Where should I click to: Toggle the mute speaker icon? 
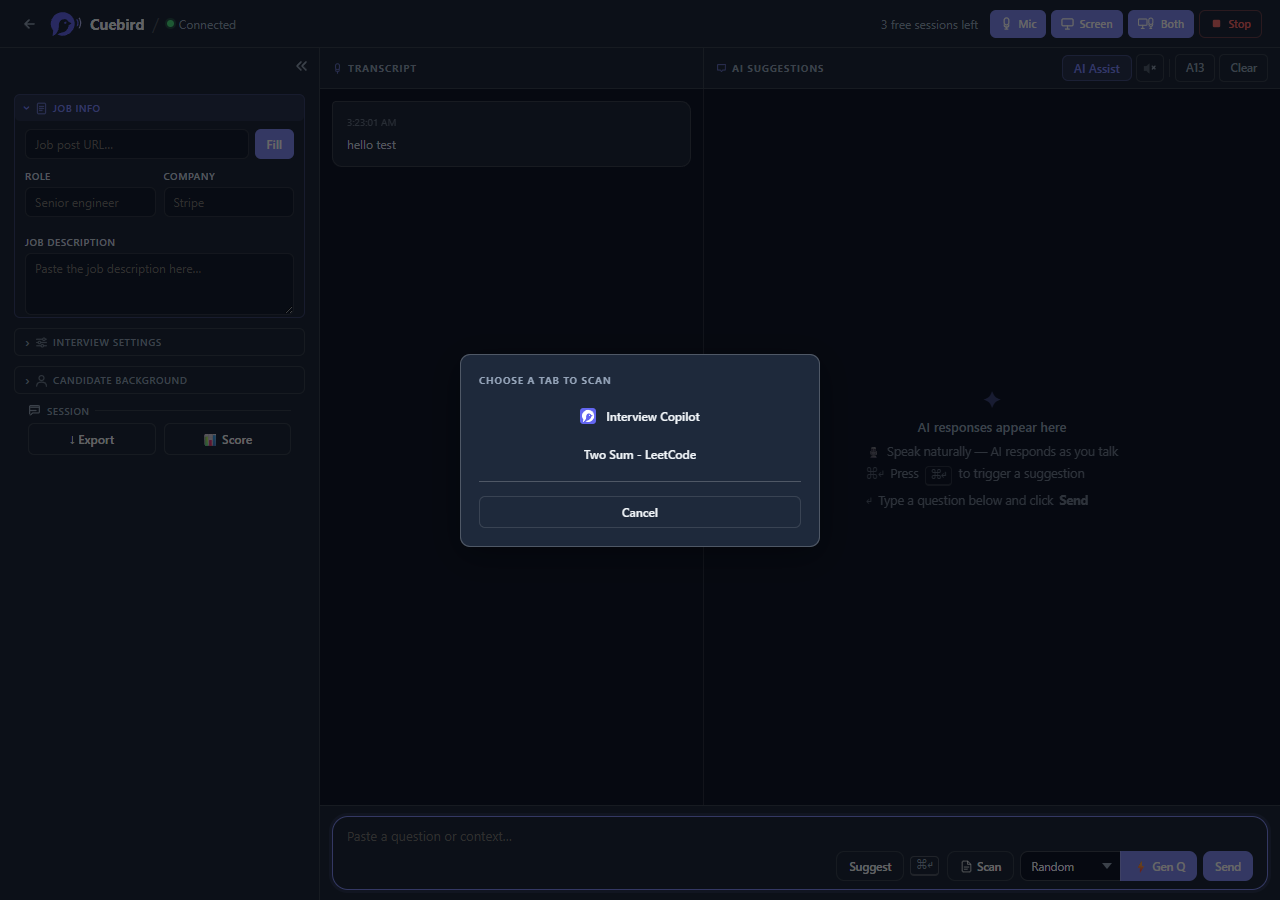click(x=1150, y=68)
